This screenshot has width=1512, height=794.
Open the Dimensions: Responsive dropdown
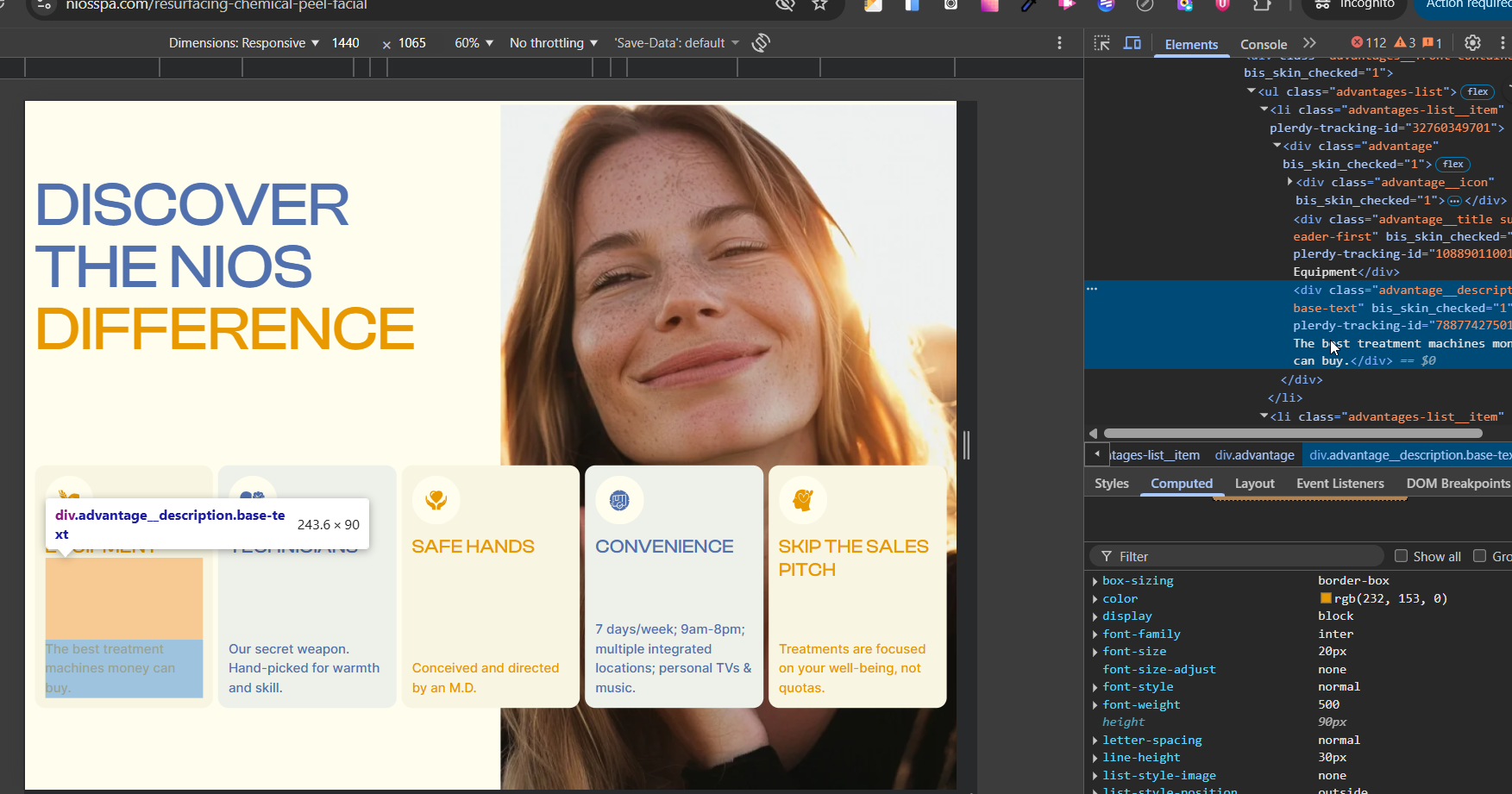244,43
